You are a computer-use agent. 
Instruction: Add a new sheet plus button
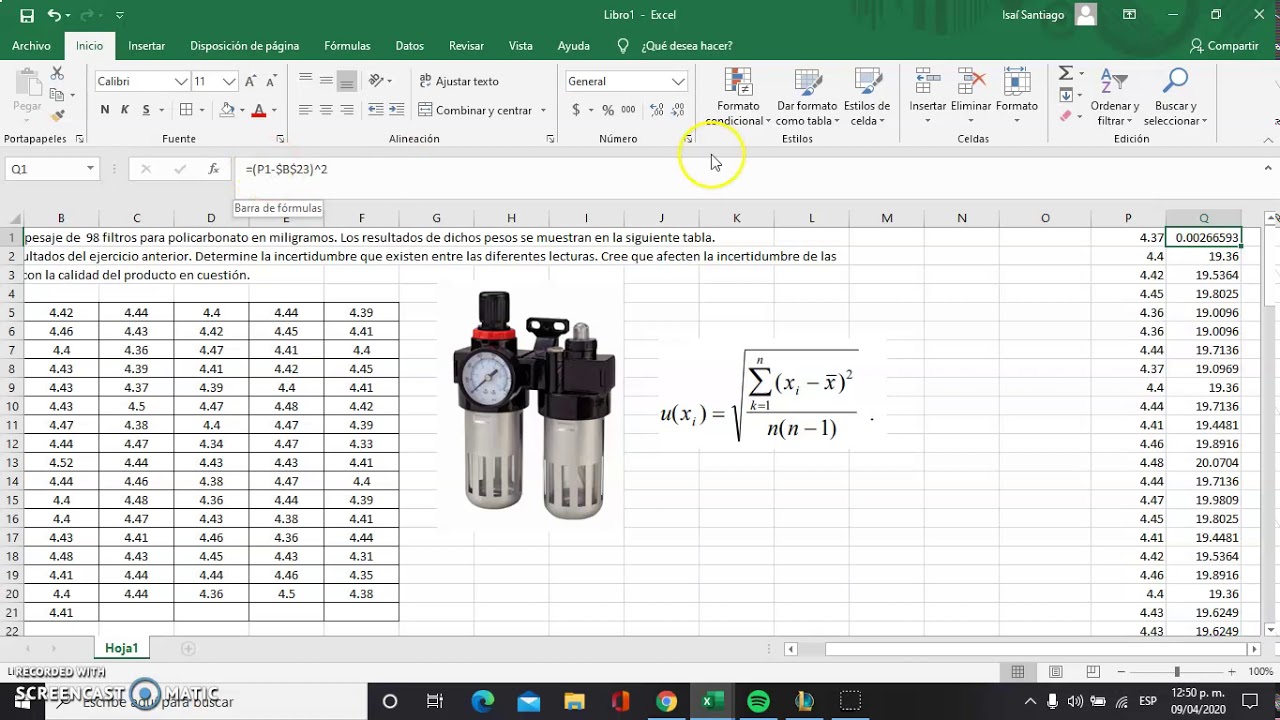tap(188, 648)
